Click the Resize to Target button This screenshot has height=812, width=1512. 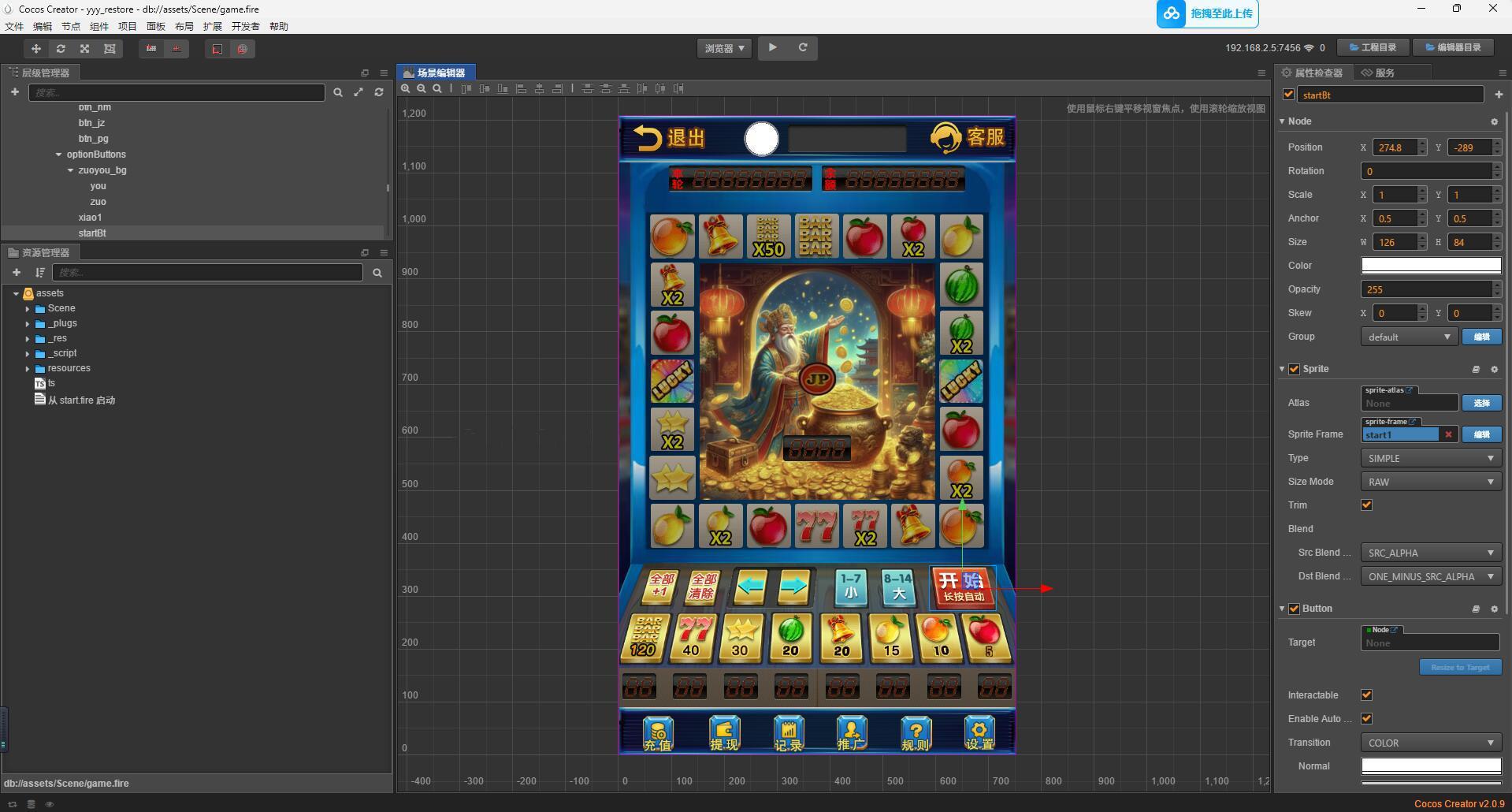tap(1459, 667)
